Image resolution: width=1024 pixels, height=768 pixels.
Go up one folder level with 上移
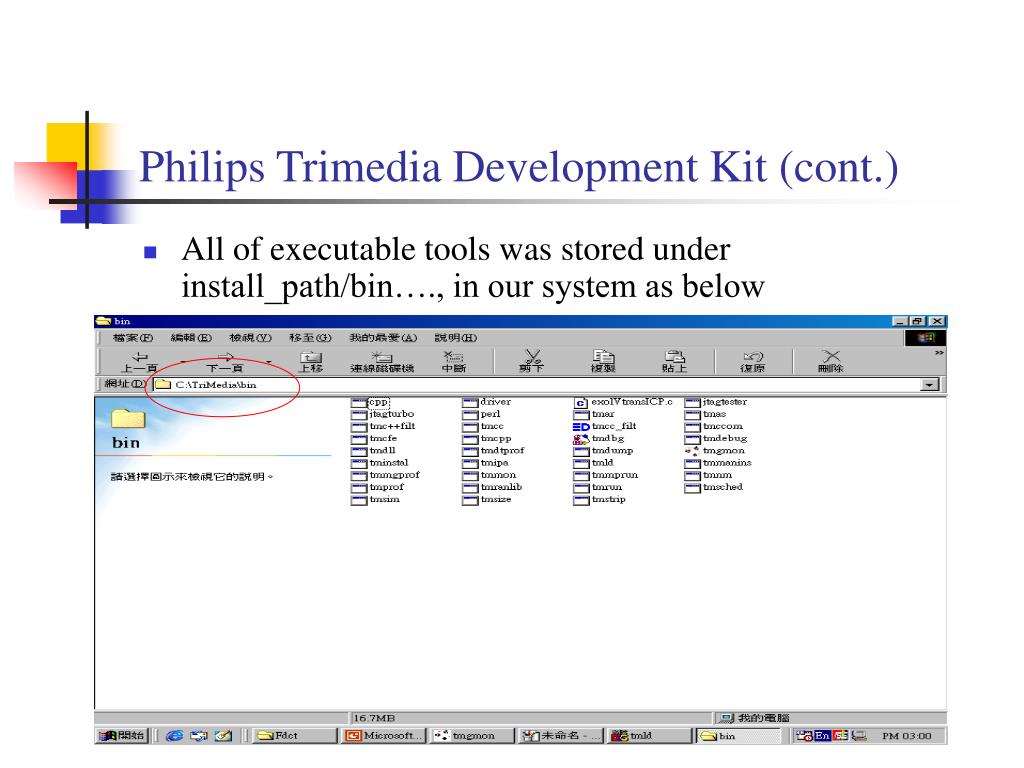point(311,361)
